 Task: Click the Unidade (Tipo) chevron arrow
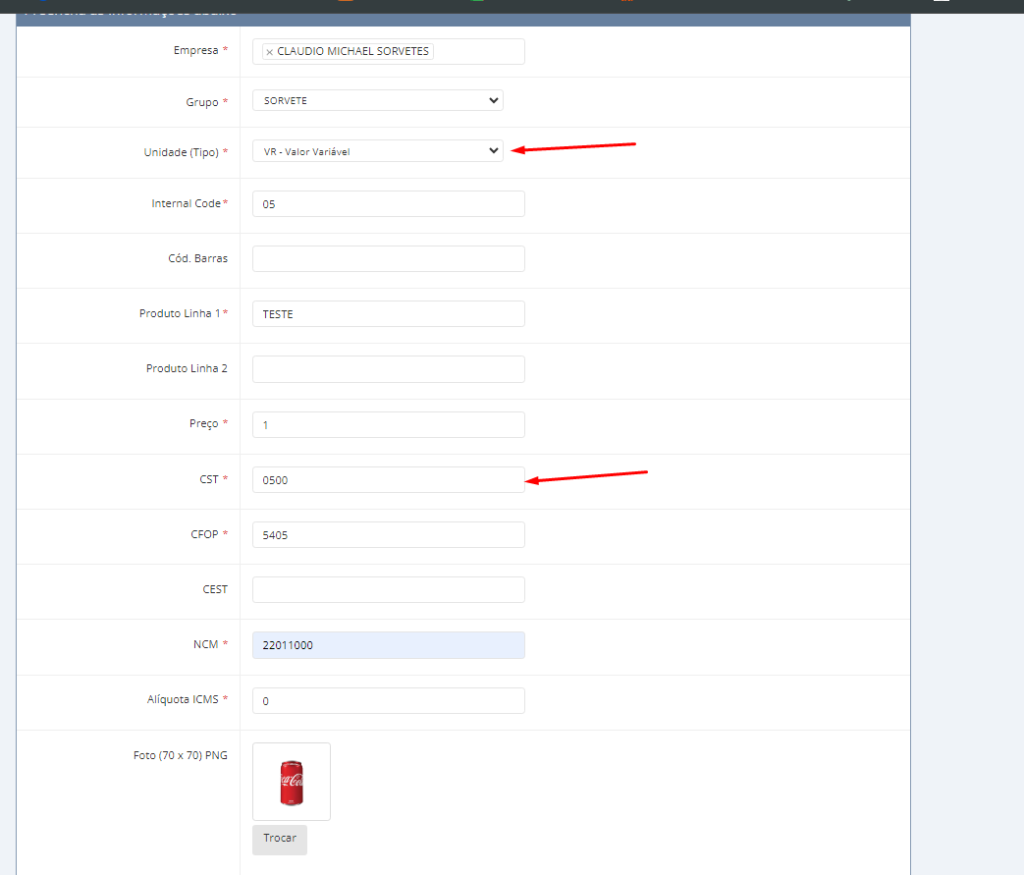click(492, 151)
